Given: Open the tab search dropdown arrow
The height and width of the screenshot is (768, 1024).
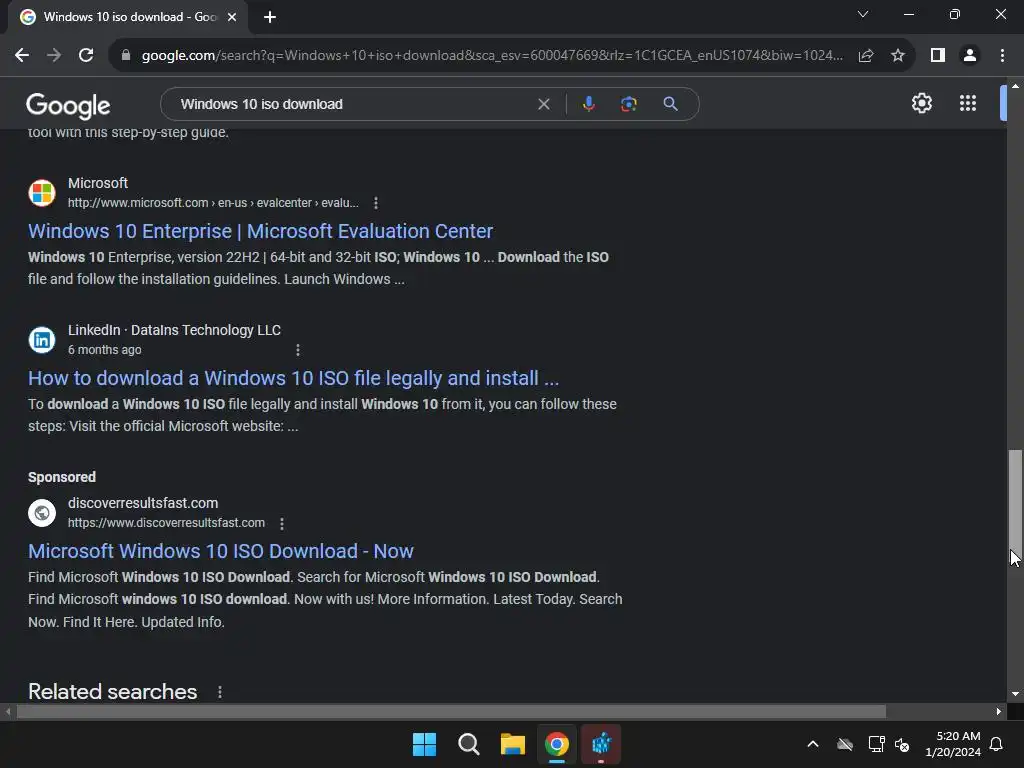Looking at the screenshot, I should [863, 14].
